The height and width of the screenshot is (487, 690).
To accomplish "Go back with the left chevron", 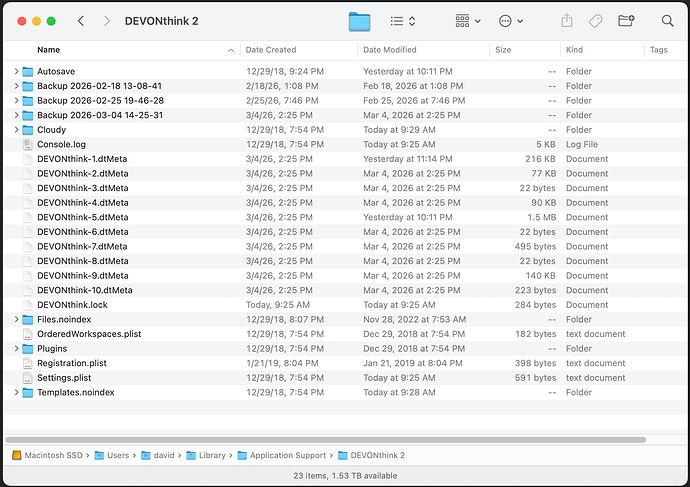I will (x=81, y=21).
